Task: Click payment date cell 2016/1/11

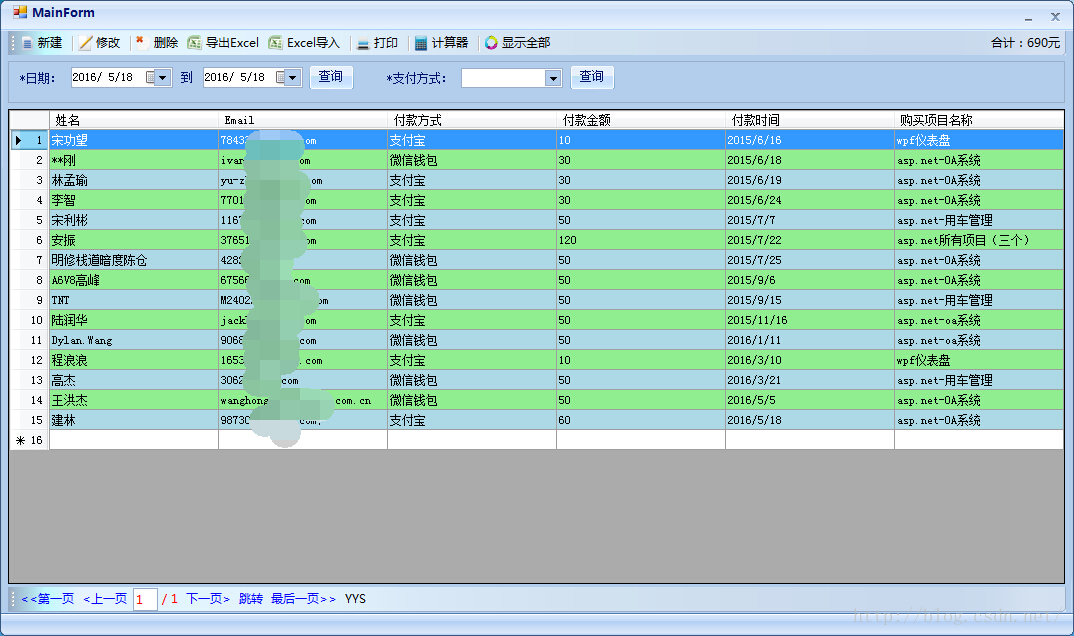Action: coord(810,340)
